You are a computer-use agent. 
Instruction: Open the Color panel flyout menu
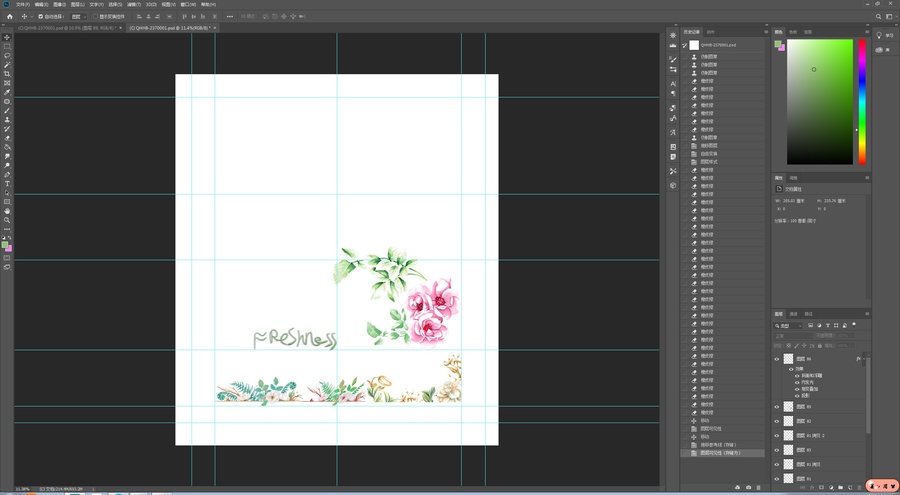click(867, 32)
